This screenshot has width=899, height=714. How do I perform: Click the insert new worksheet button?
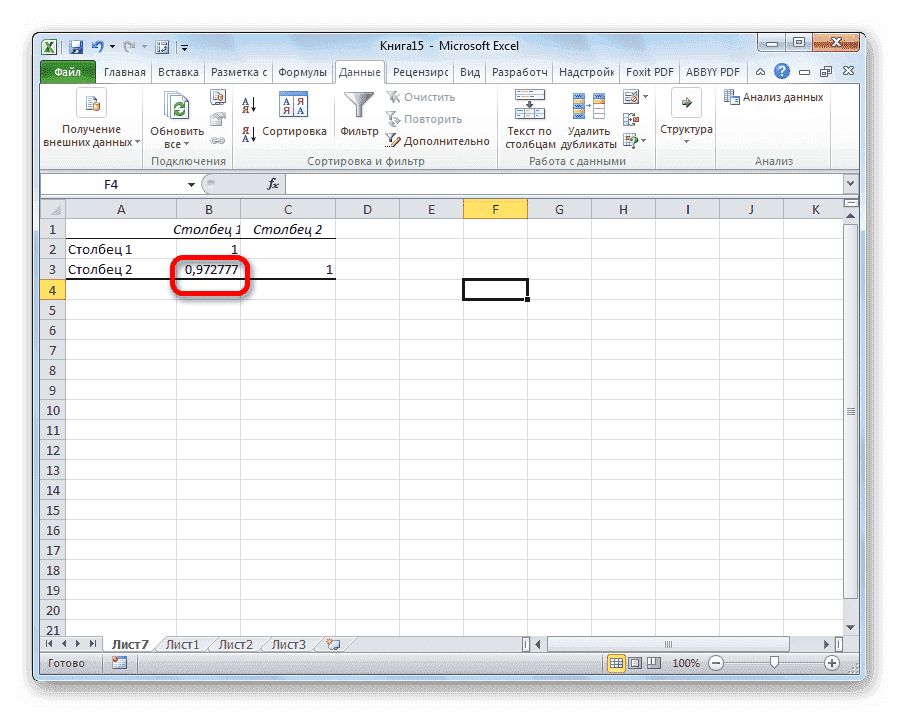click(334, 644)
